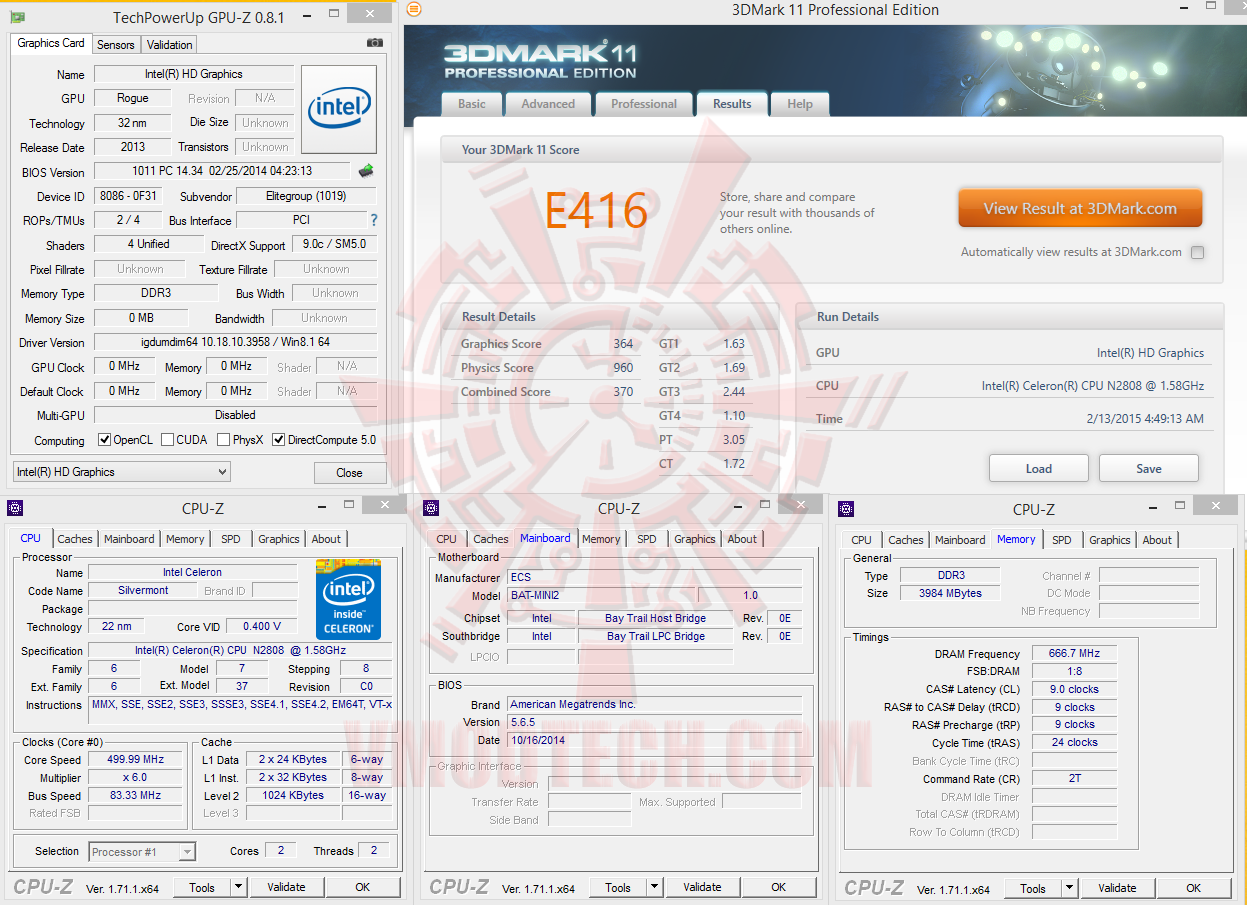Expand Tools arrow in Memory CPU-Z window

pyautogui.click(x=1069, y=888)
